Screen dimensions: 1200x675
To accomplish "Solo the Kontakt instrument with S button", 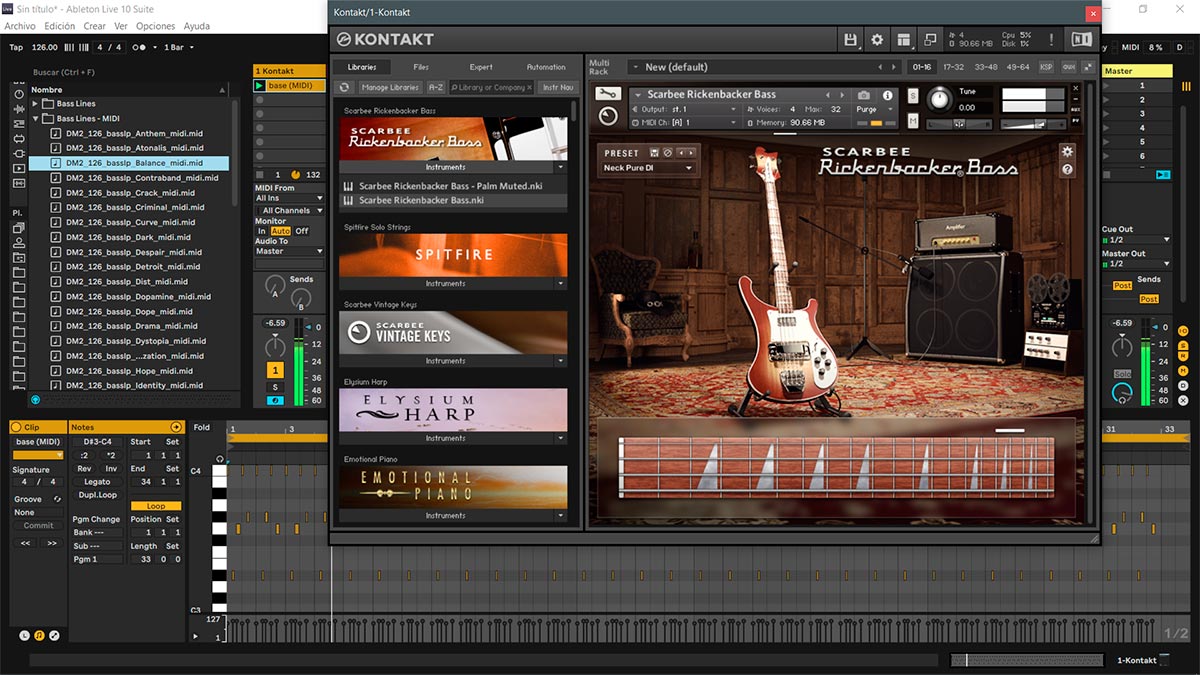I will point(913,96).
